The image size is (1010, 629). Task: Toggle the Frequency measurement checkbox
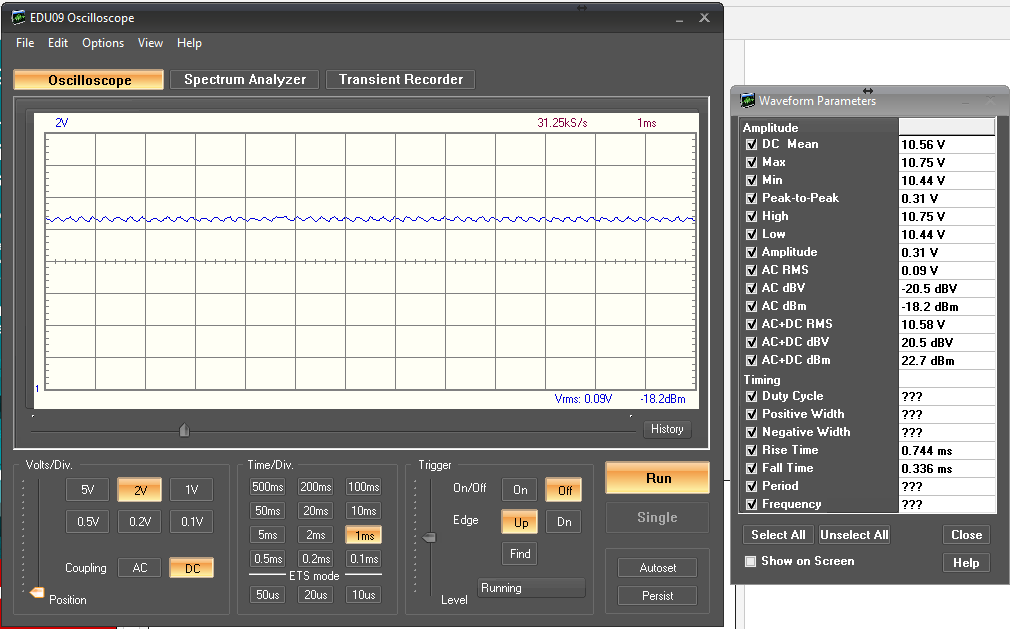[752, 504]
